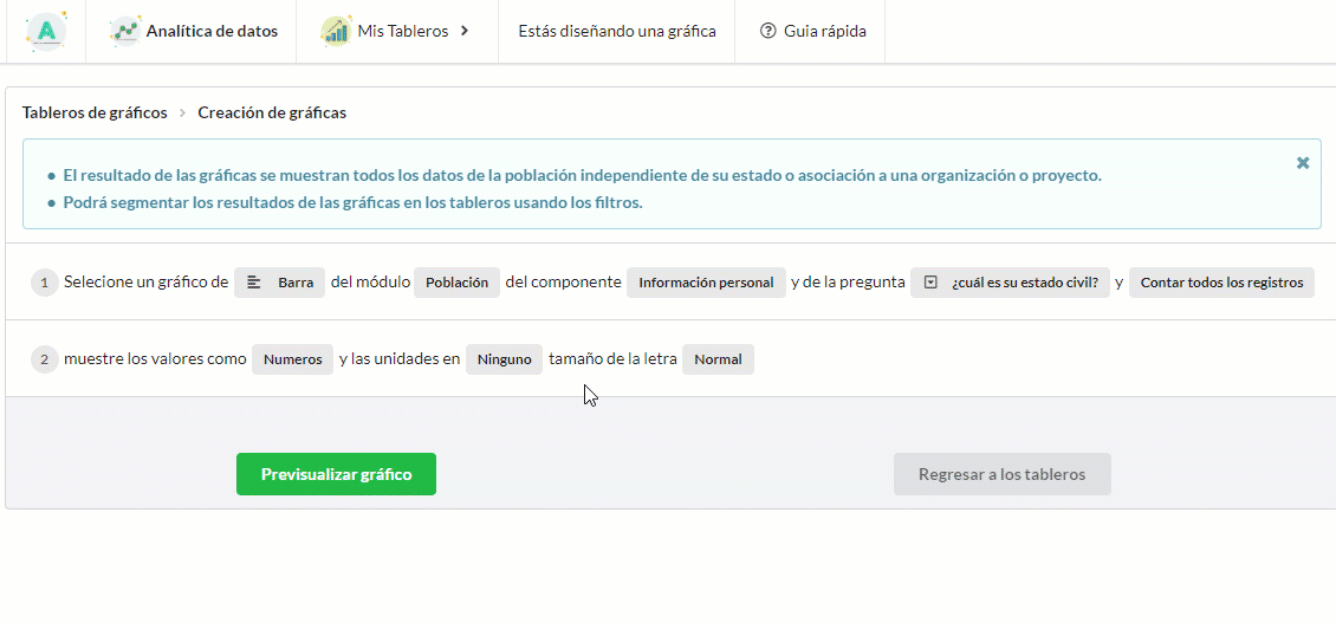Open the Contar todos los registros dropdown

tap(1222, 283)
